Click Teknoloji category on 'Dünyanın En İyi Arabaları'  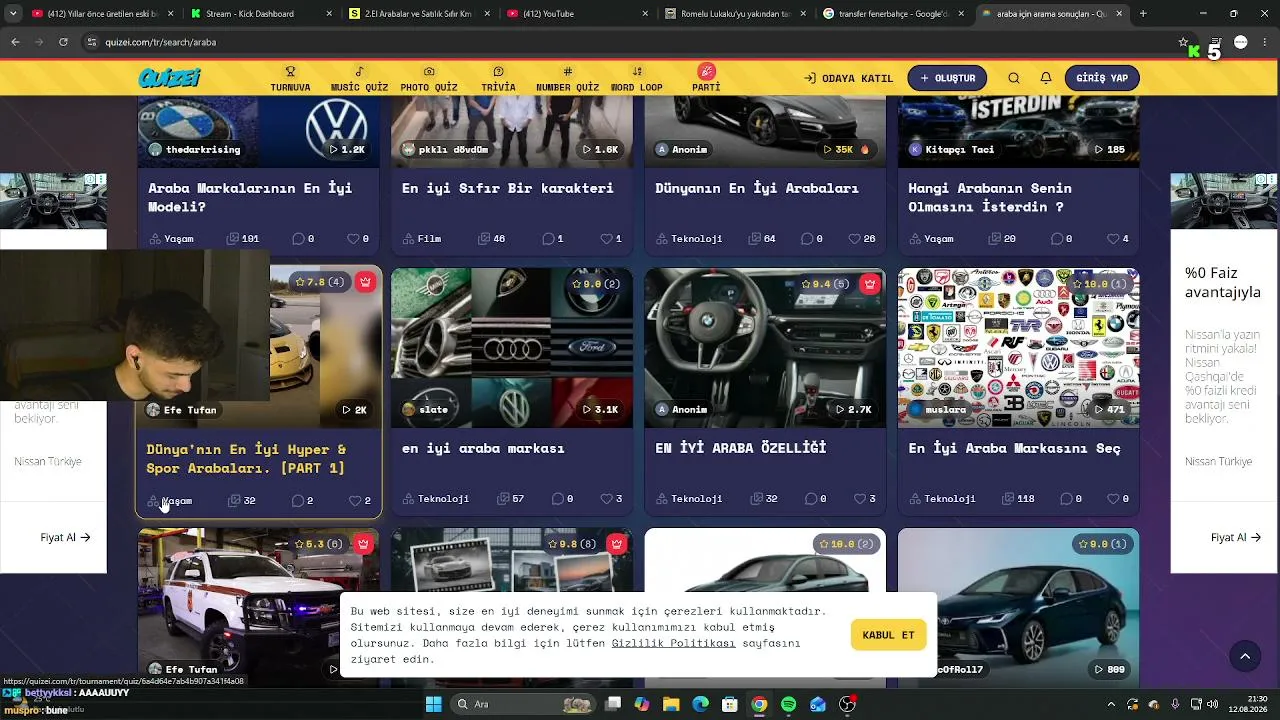pos(689,239)
